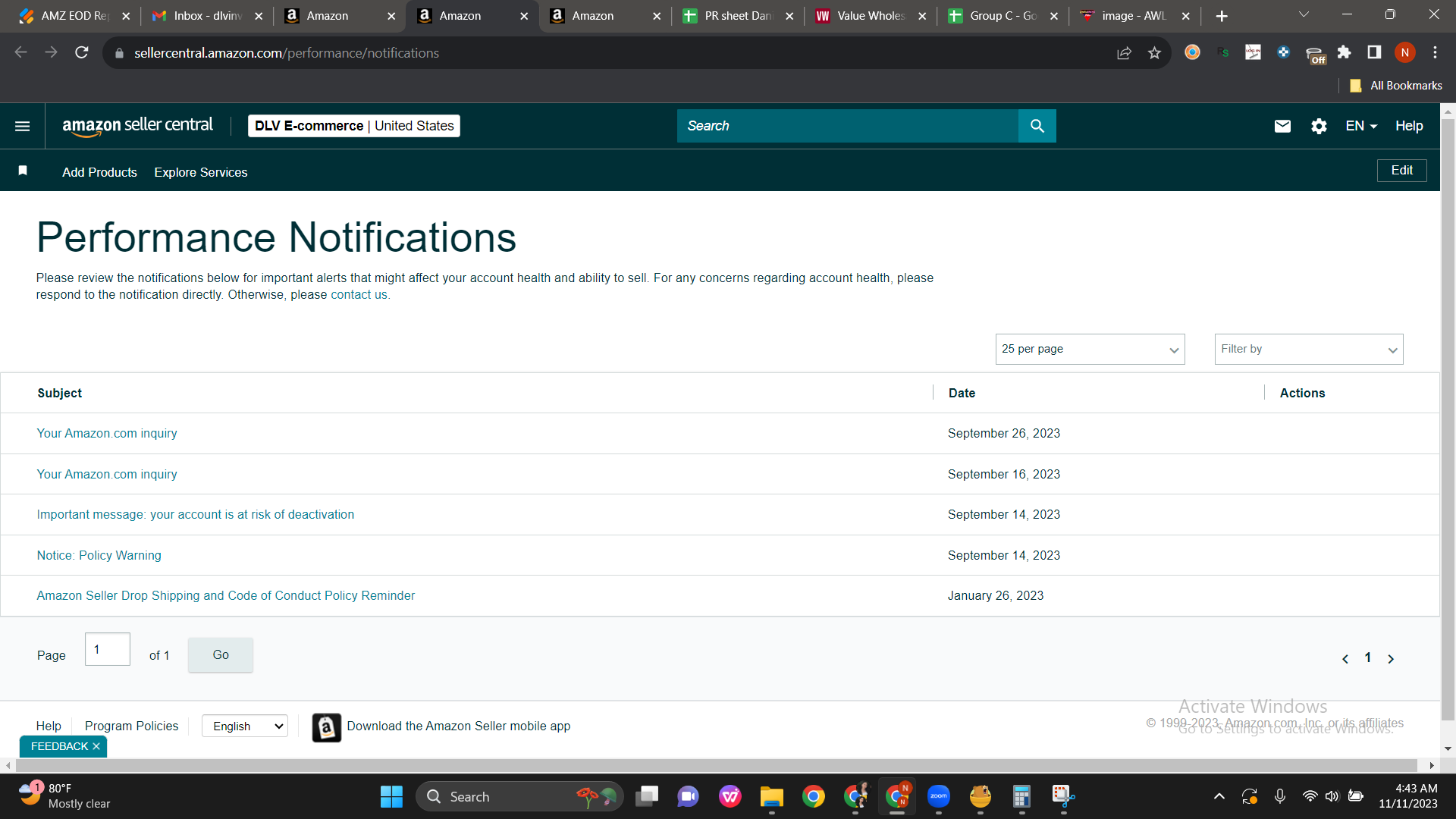The height and width of the screenshot is (819, 1456).
Task: Expand the tab search chevron
Action: coord(1304,15)
